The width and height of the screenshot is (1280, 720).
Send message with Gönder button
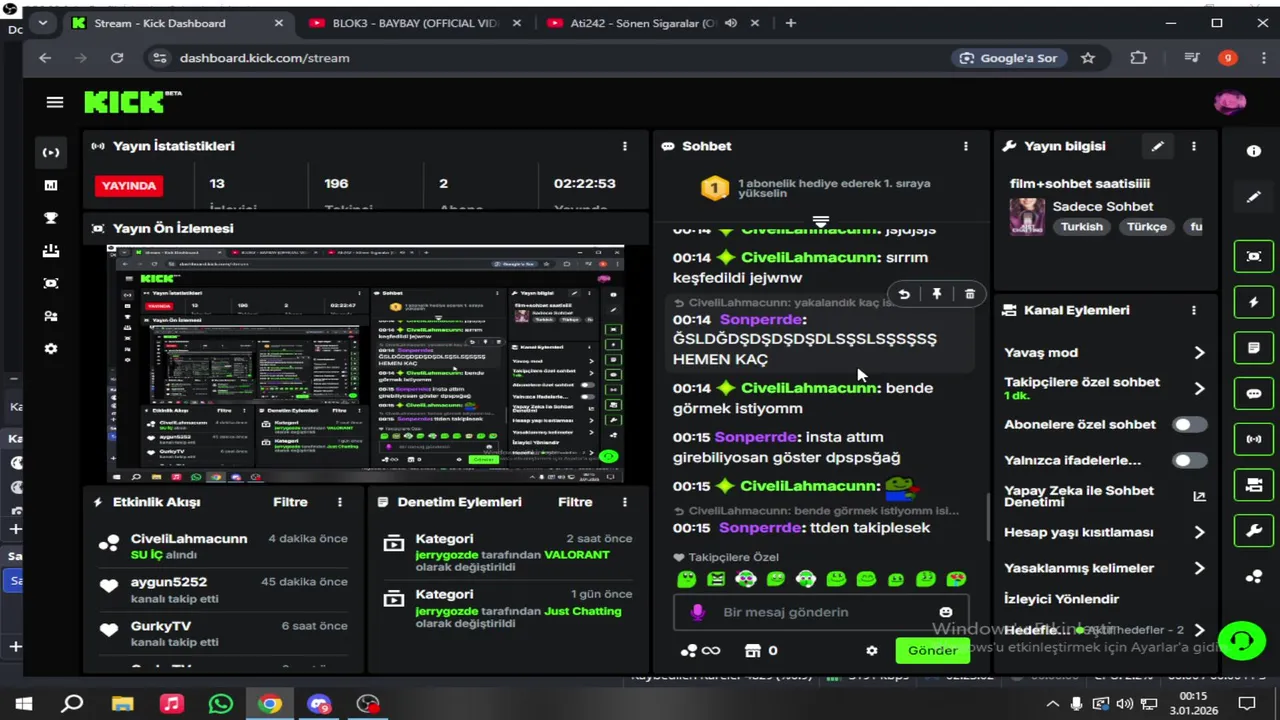tap(933, 650)
